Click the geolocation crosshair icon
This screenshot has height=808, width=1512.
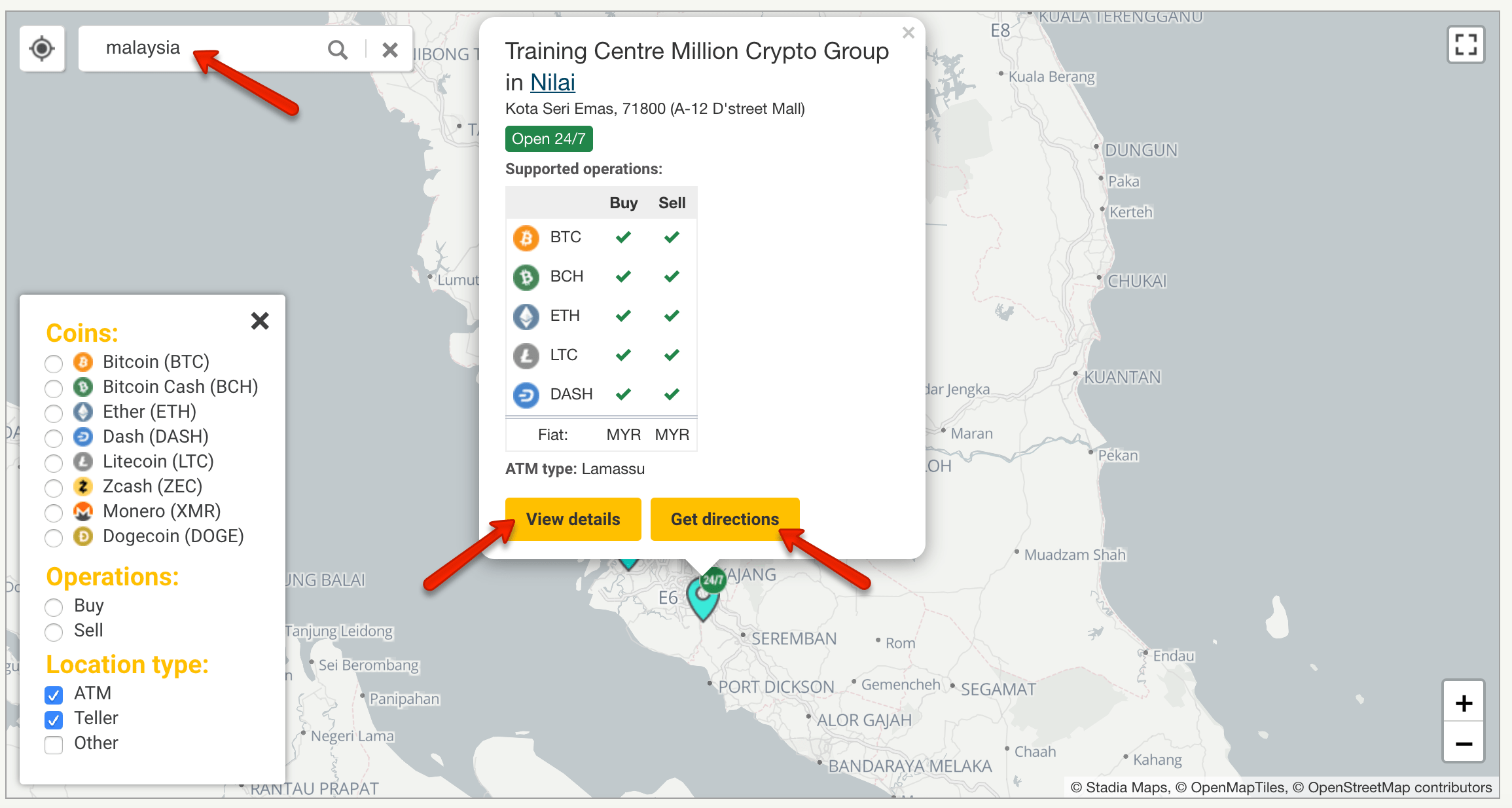click(x=41, y=48)
